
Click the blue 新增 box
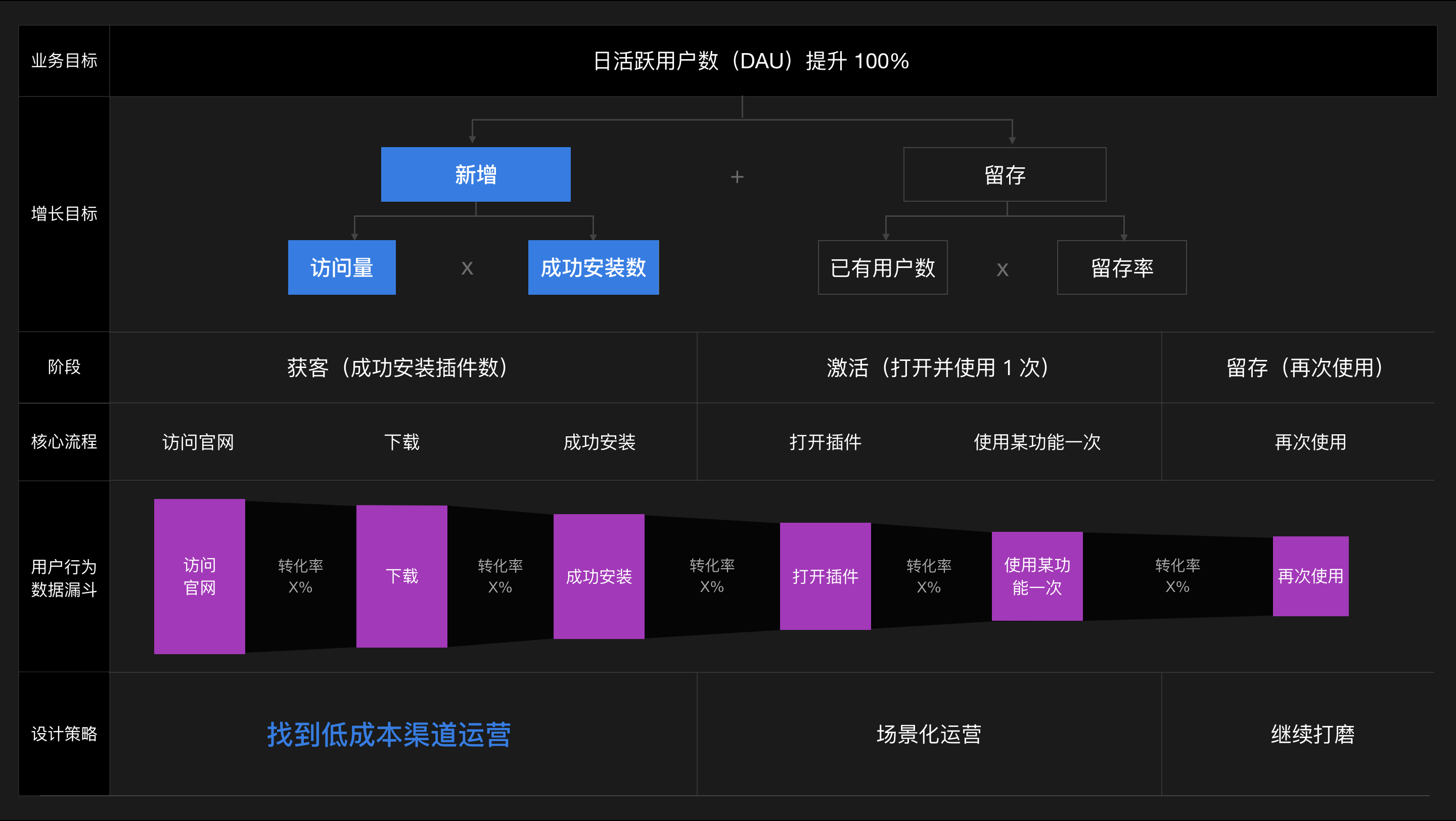click(475, 174)
